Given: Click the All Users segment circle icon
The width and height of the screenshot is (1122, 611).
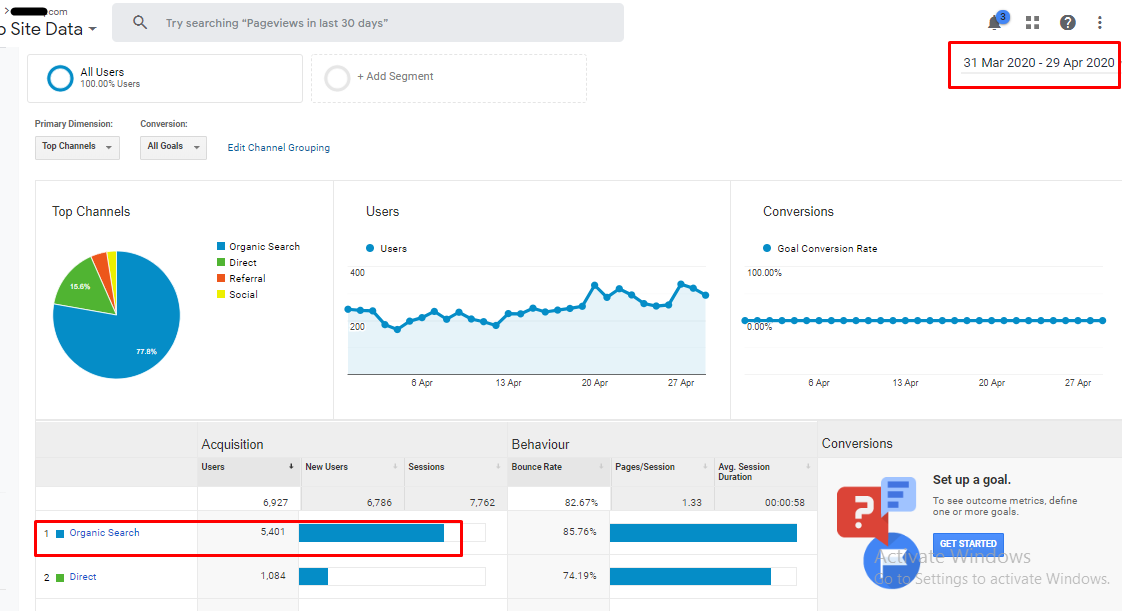Looking at the screenshot, I should point(61,78).
